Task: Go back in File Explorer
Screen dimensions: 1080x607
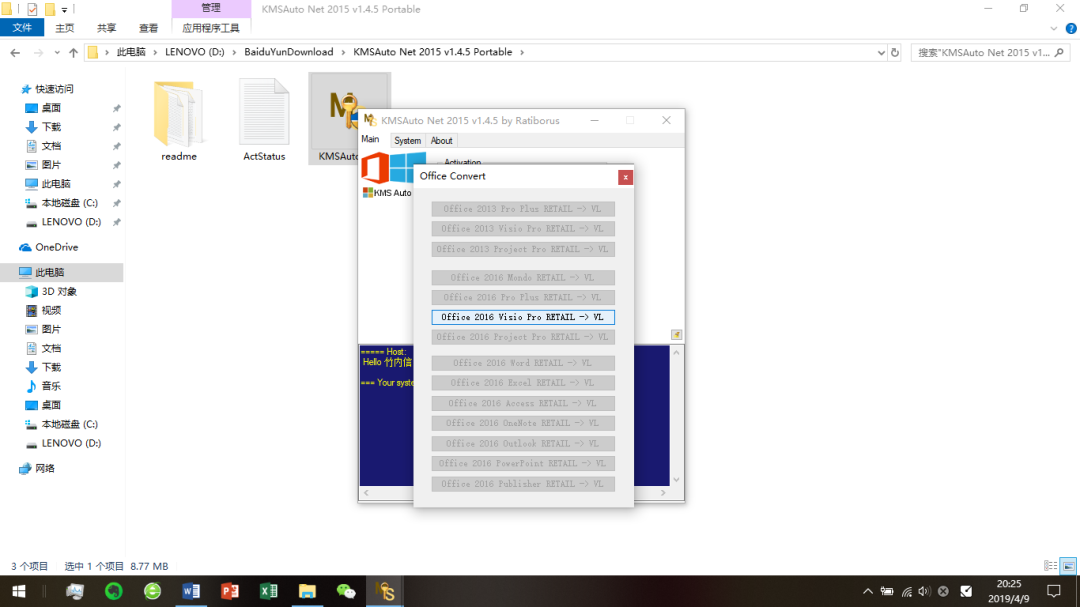Action: click(15, 52)
